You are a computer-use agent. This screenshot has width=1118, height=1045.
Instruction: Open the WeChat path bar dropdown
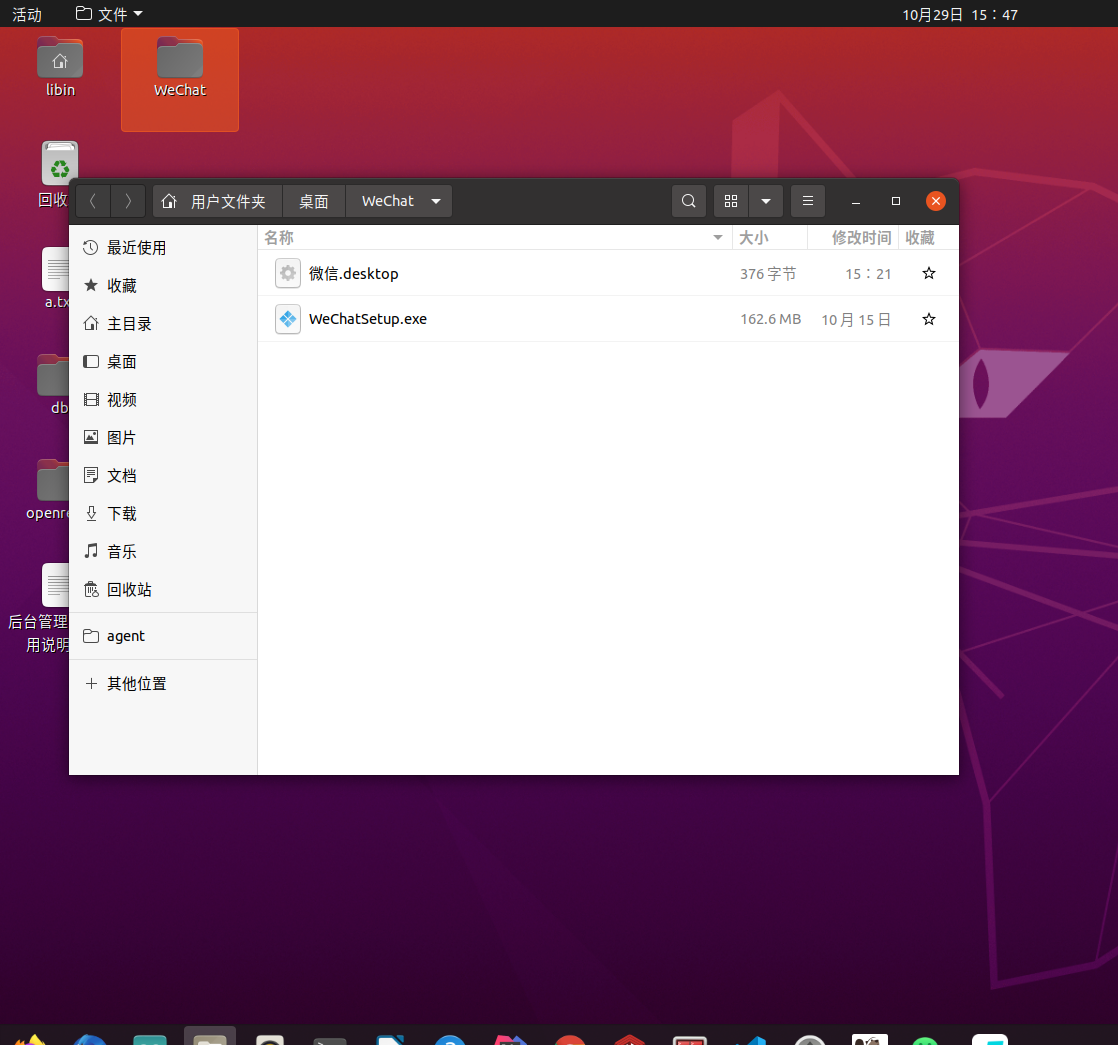point(436,201)
